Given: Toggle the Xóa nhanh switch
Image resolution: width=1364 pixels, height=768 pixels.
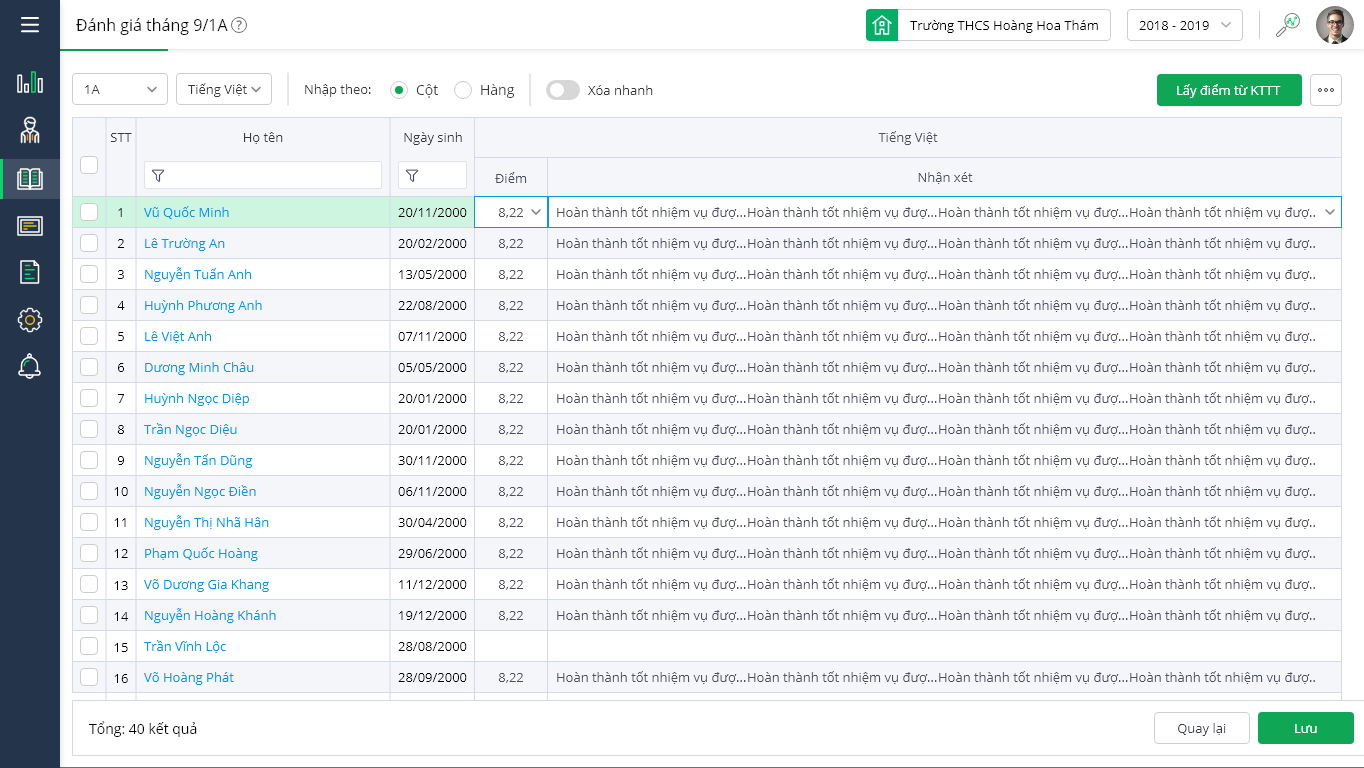Looking at the screenshot, I should [563, 90].
